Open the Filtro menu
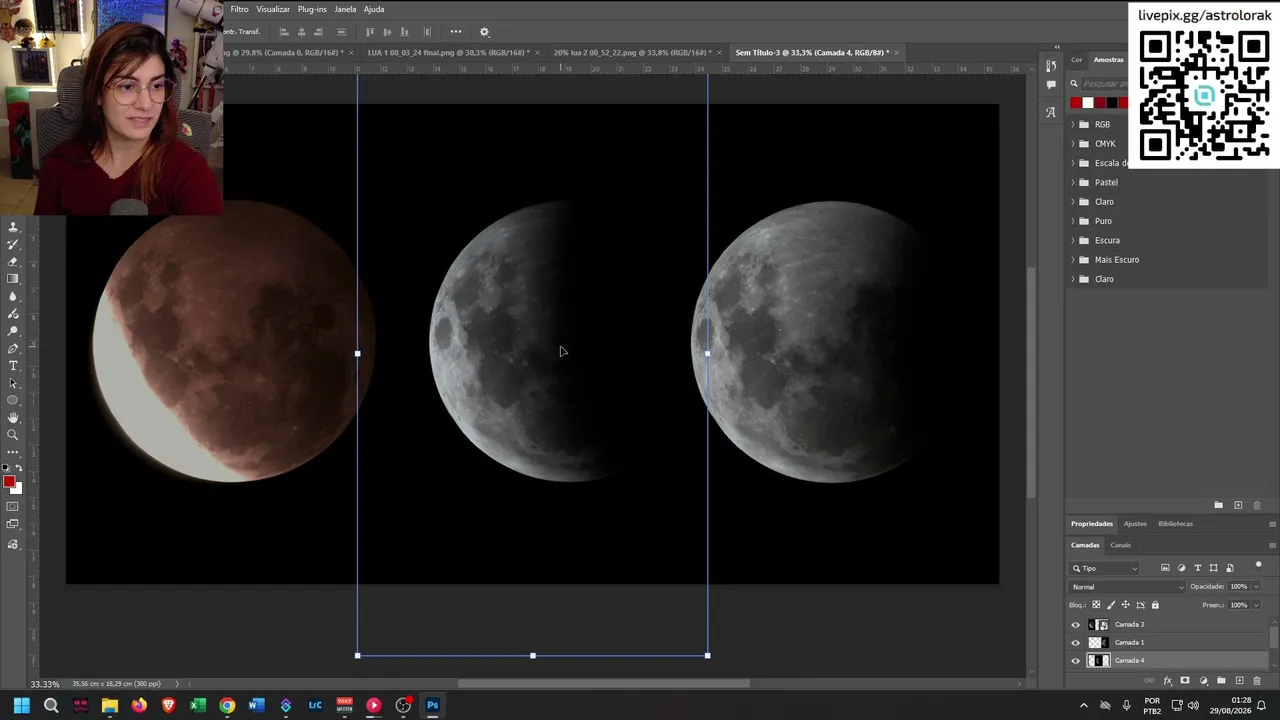Image resolution: width=1280 pixels, height=720 pixels. coord(239,9)
